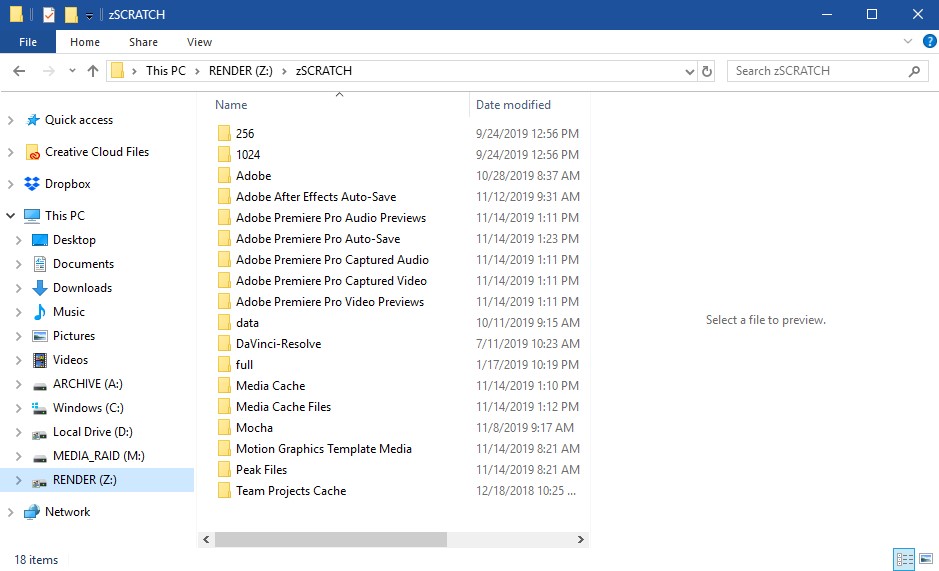
Task: Switch to the View ribbon tab
Action: (199, 42)
